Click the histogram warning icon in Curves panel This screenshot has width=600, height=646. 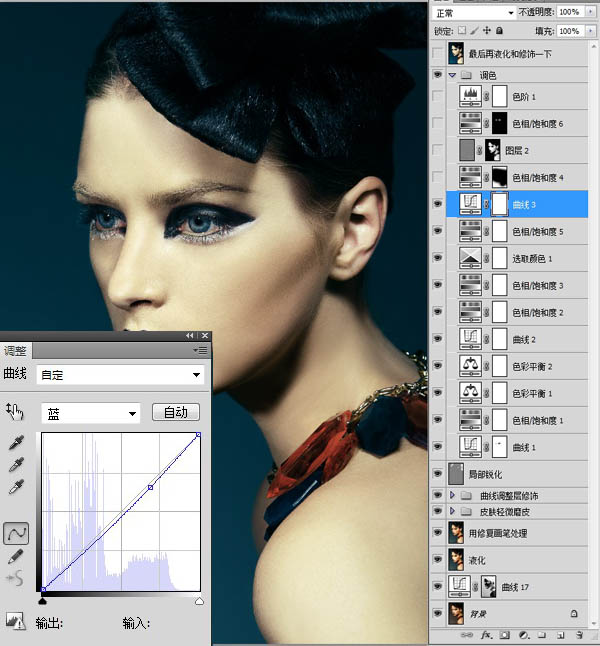click(x=16, y=621)
